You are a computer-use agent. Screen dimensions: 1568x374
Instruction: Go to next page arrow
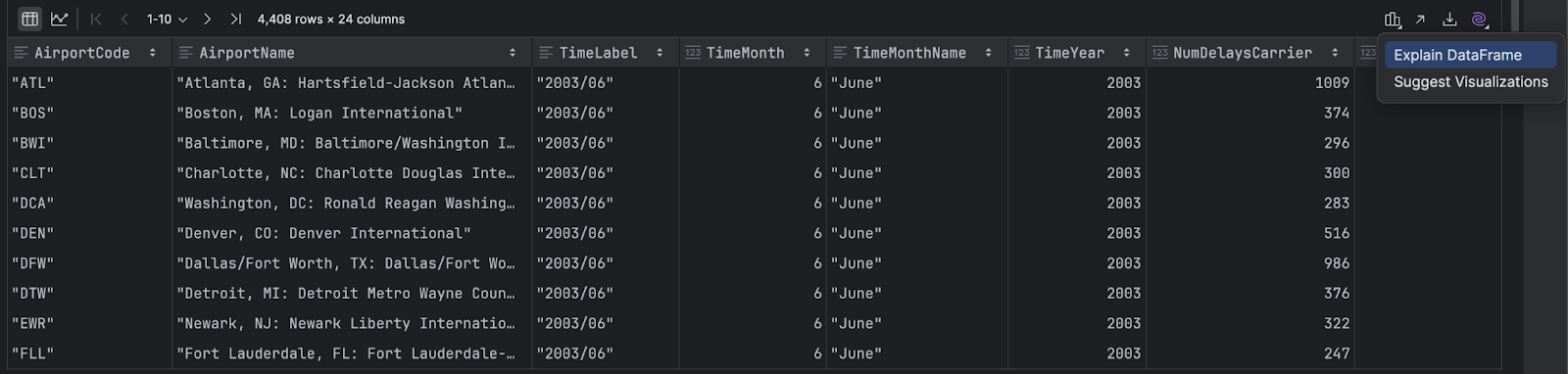(x=207, y=19)
